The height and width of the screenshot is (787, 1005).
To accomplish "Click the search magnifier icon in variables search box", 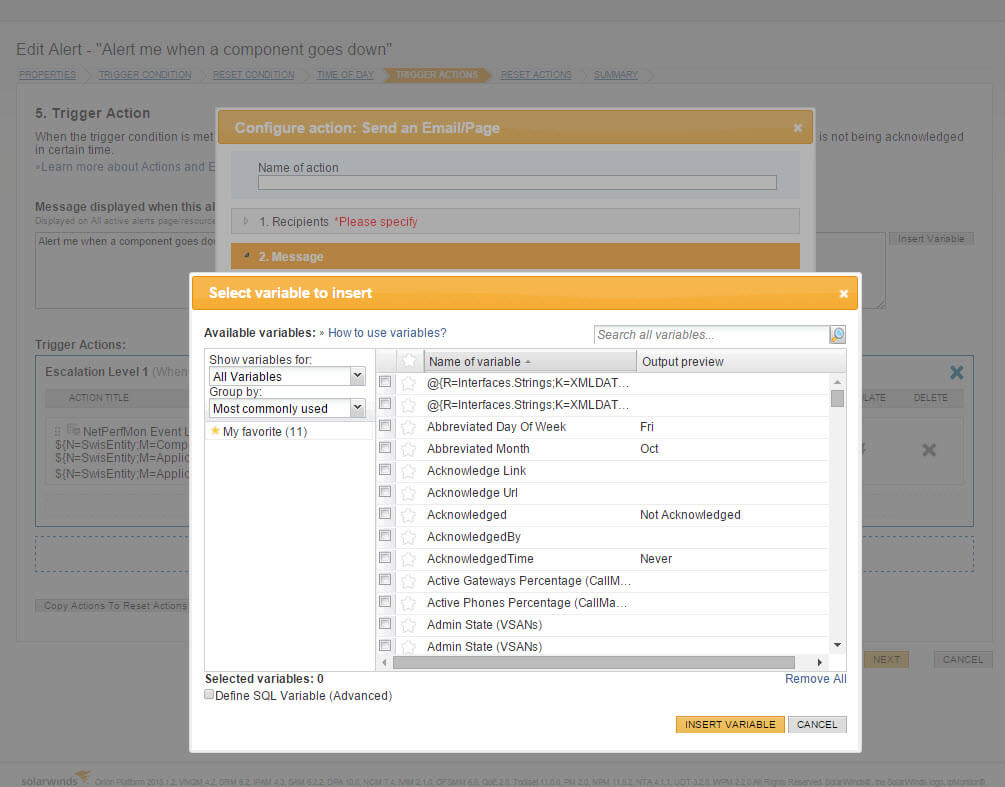I will 837,335.
